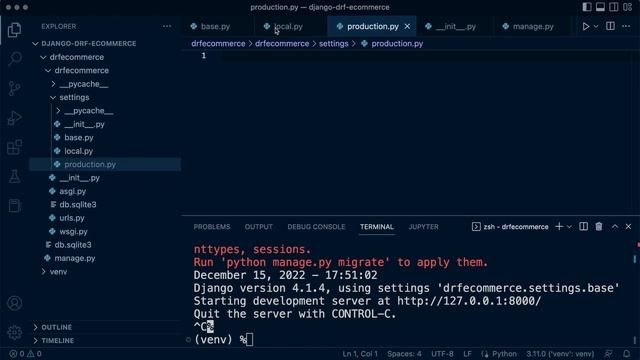Click the zsh - drfecommerce terminal label
Screen dimensions: 640x360
(510, 227)
